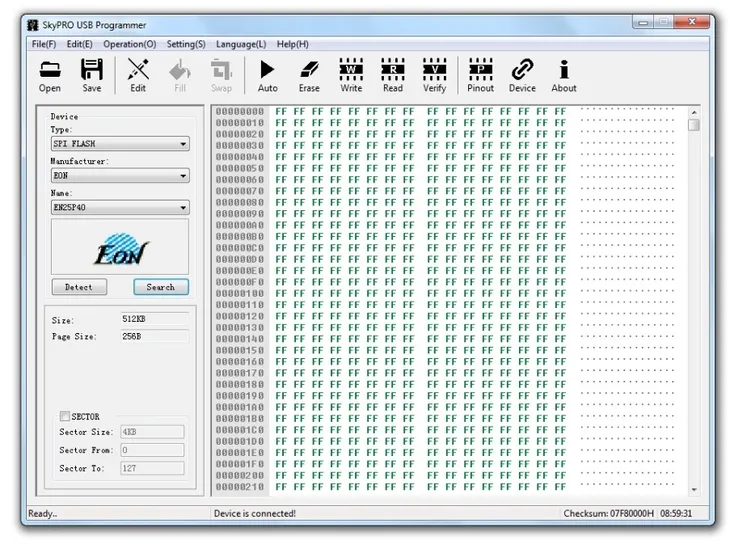
Task: Select hex address row 00000100
Action: 239,294
